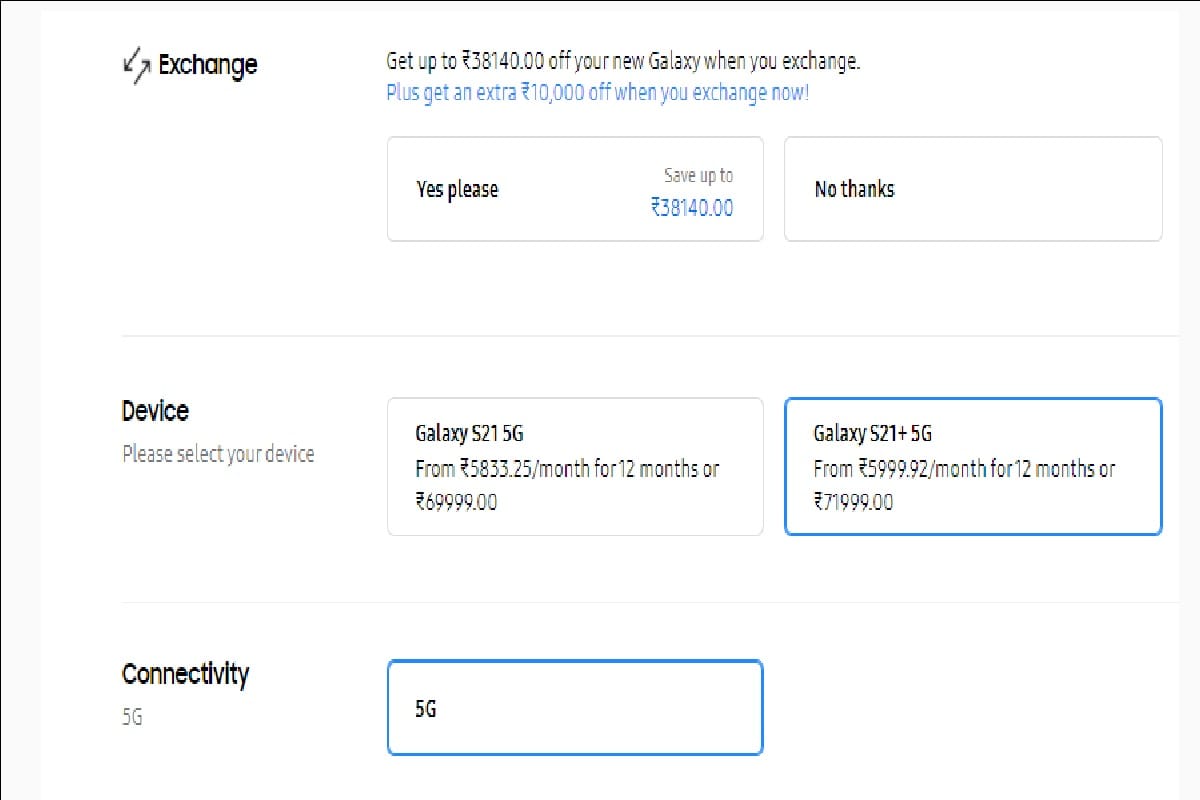Click the "Please select your device" hint text
Screen dimensions: 1200x800
(x=218, y=454)
